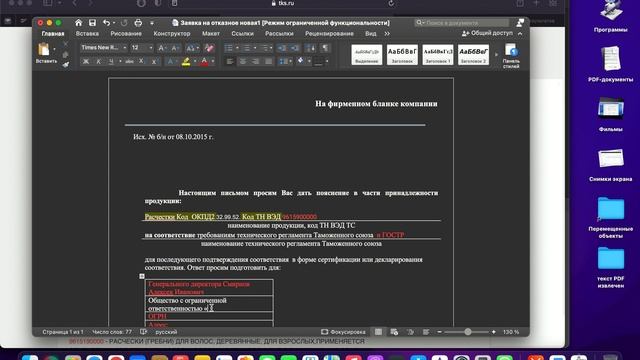
Task: Copy selection with the copy icon
Action: tap(66, 54)
